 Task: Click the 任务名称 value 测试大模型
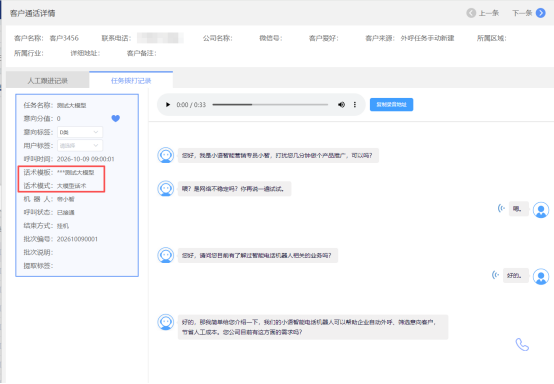[72, 105]
